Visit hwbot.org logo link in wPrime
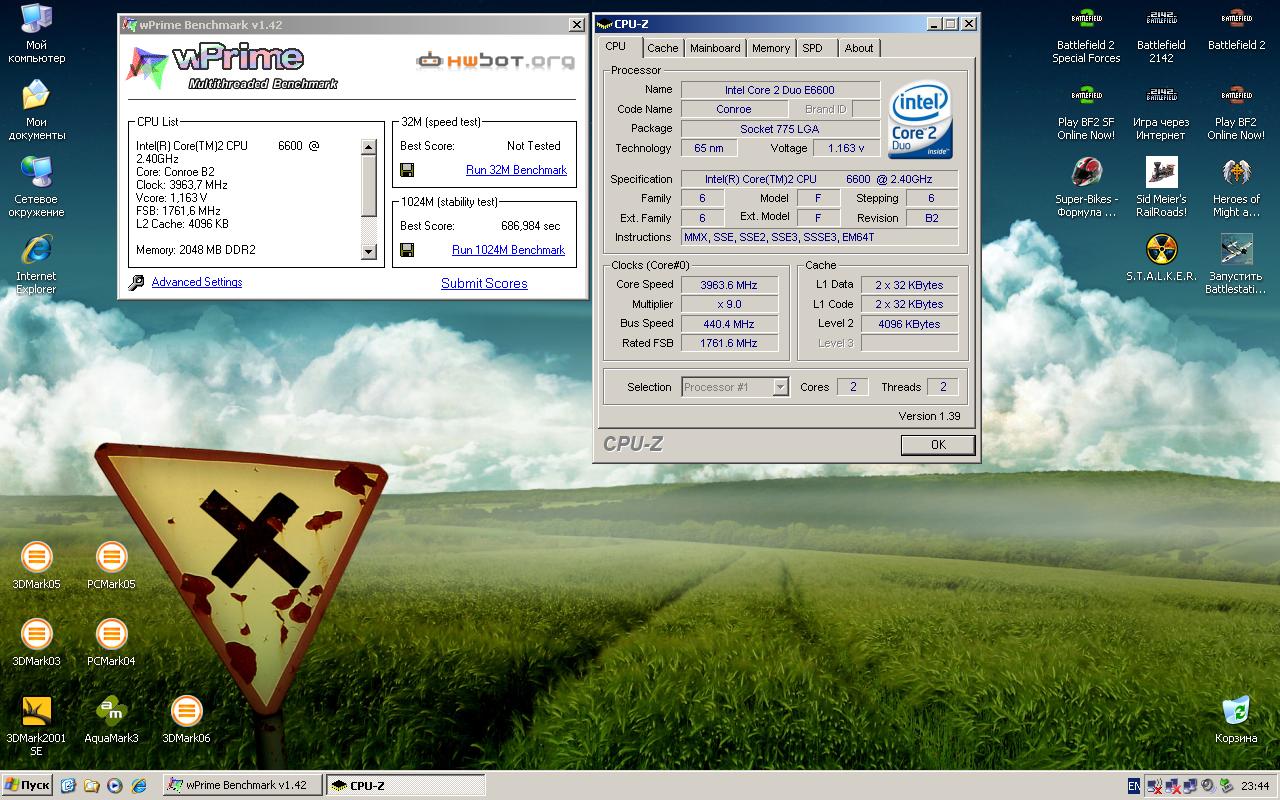Screen dimensions: 1280x800 pos(496,61)
